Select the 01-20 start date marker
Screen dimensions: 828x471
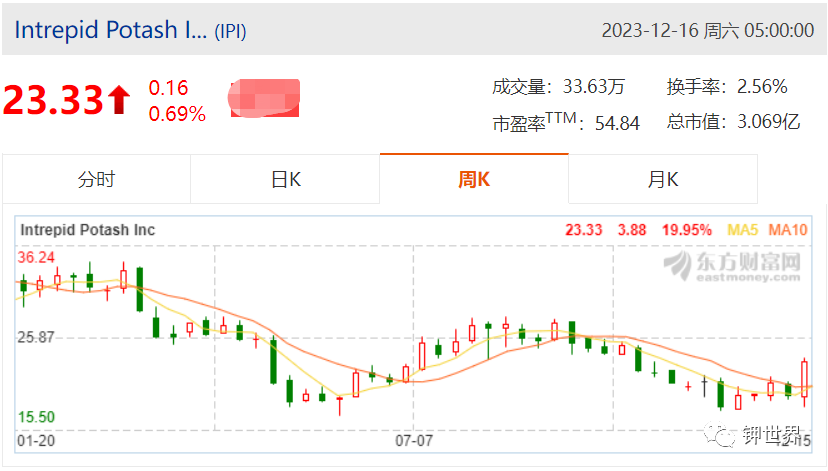(36, 440)
